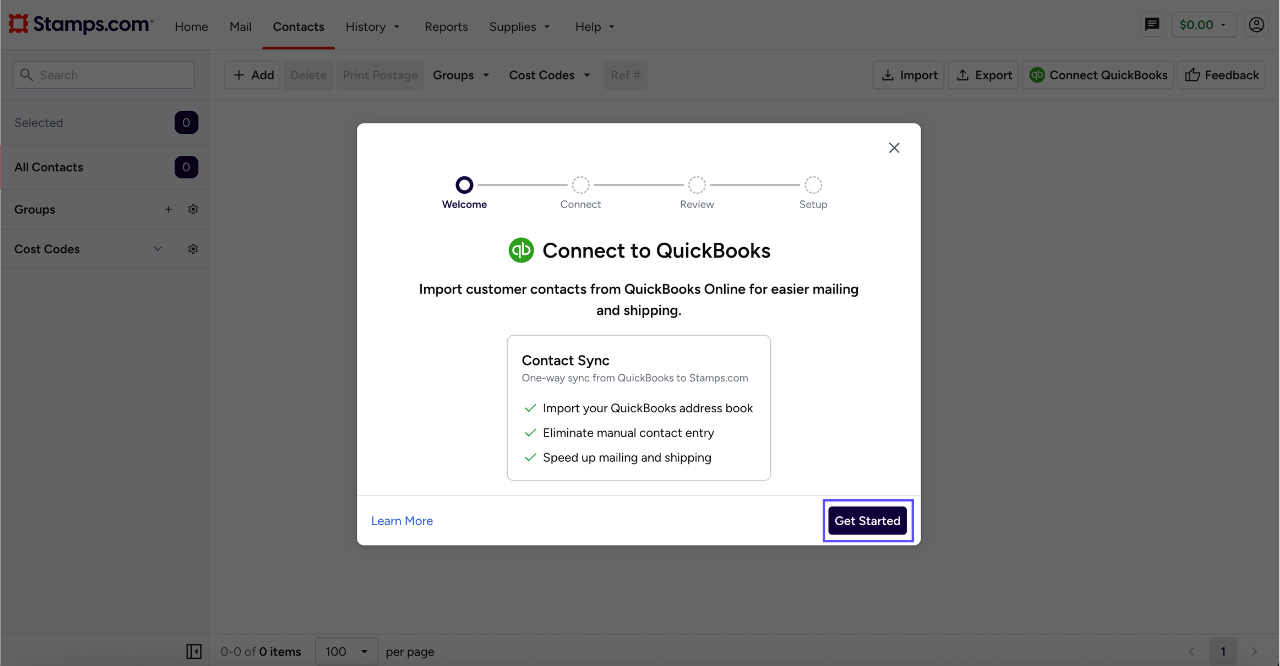Change the 100 per page dropdown
1280x666 pixels.
[x=347, y=651]
